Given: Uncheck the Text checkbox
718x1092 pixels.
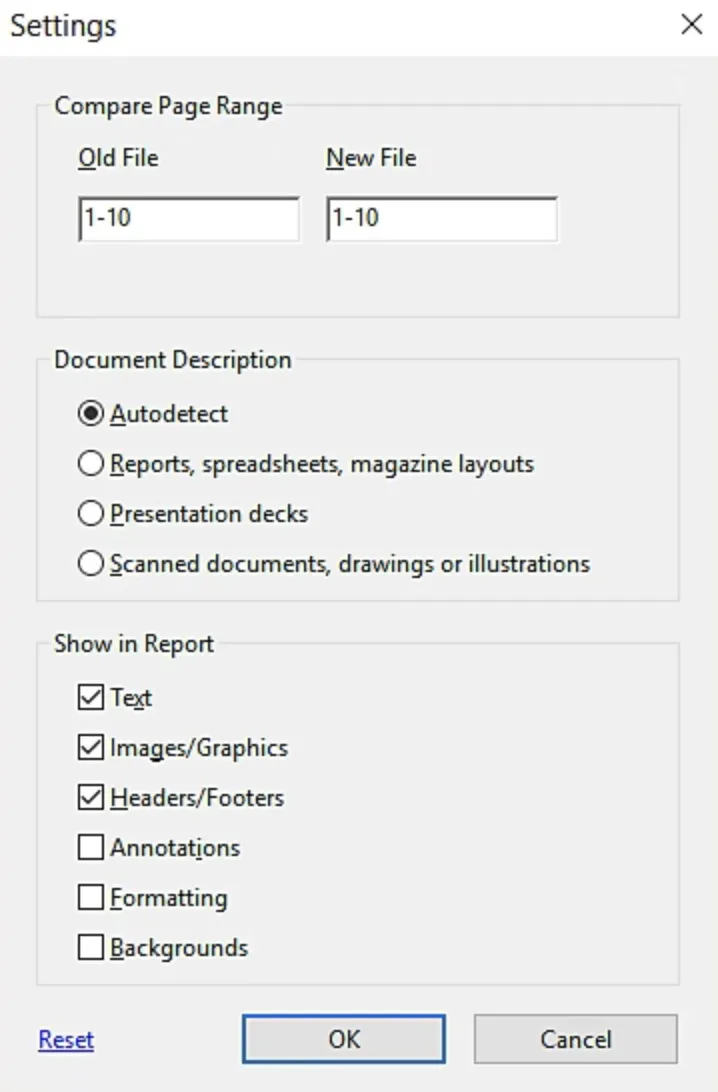Looking at the screenshot, I should click(x=91, y=698).
